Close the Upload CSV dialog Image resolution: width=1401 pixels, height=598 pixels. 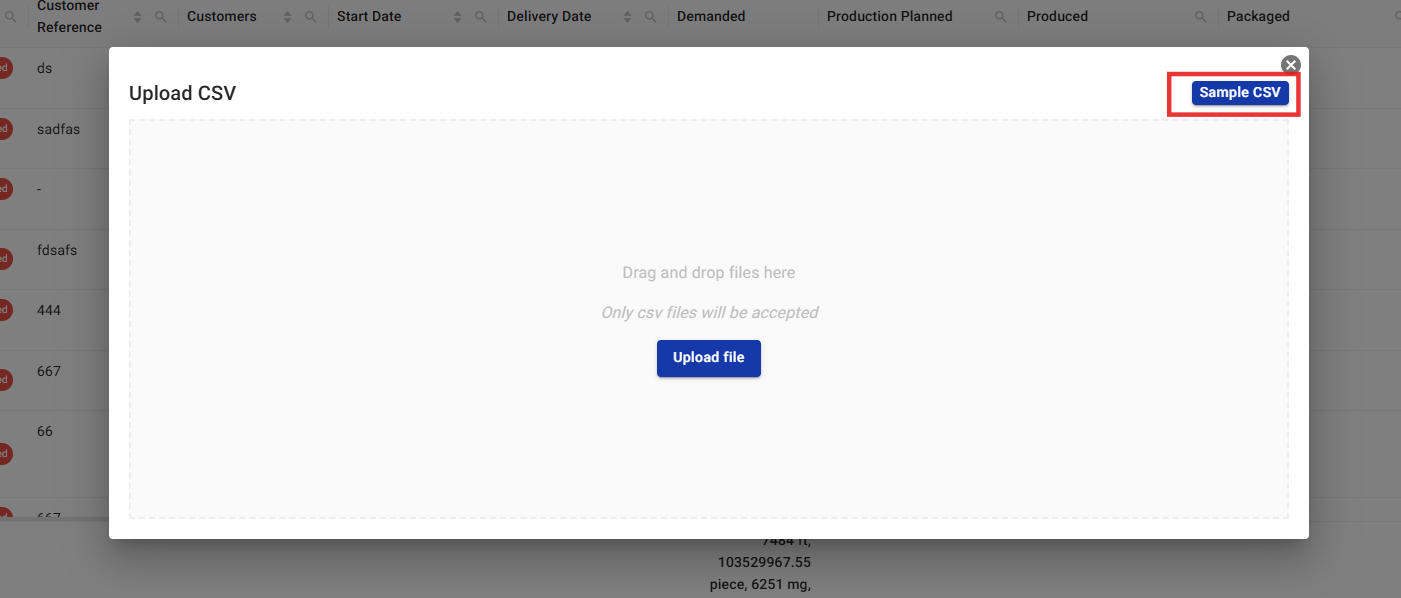[x=1291, y=65]
